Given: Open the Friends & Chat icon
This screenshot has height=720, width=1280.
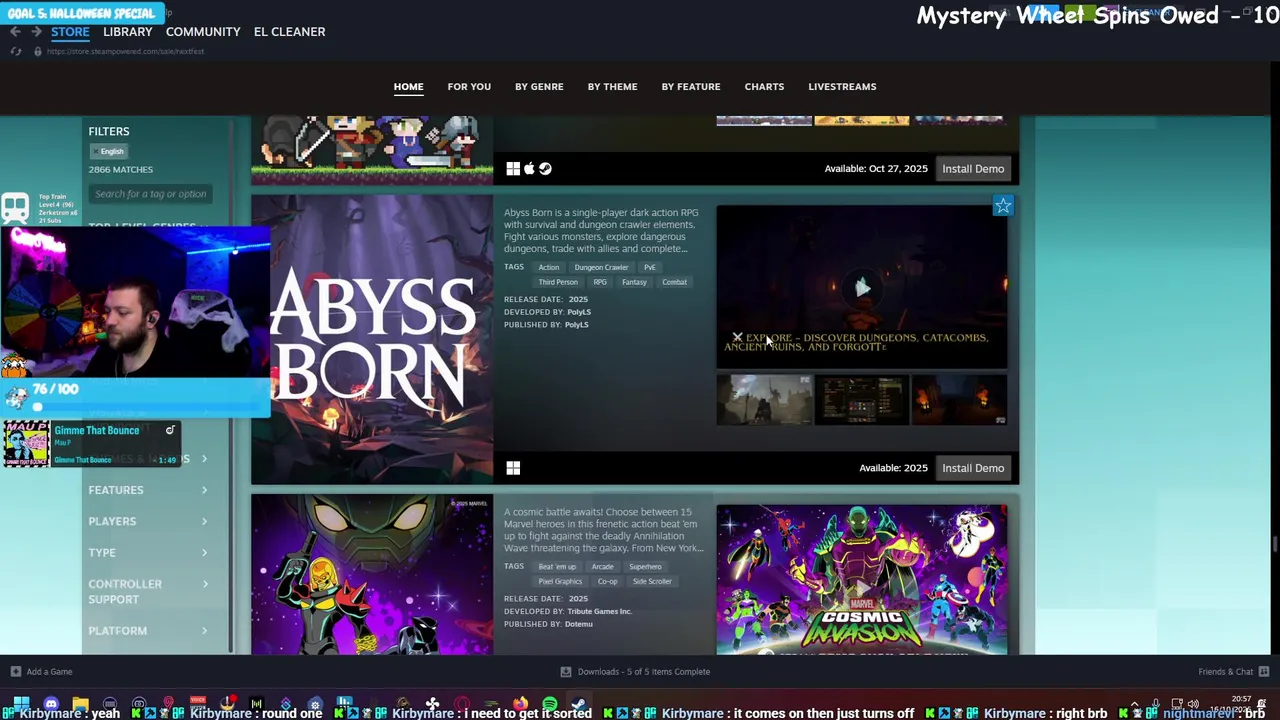Looking at the screenshot, I should (1264, 672).
